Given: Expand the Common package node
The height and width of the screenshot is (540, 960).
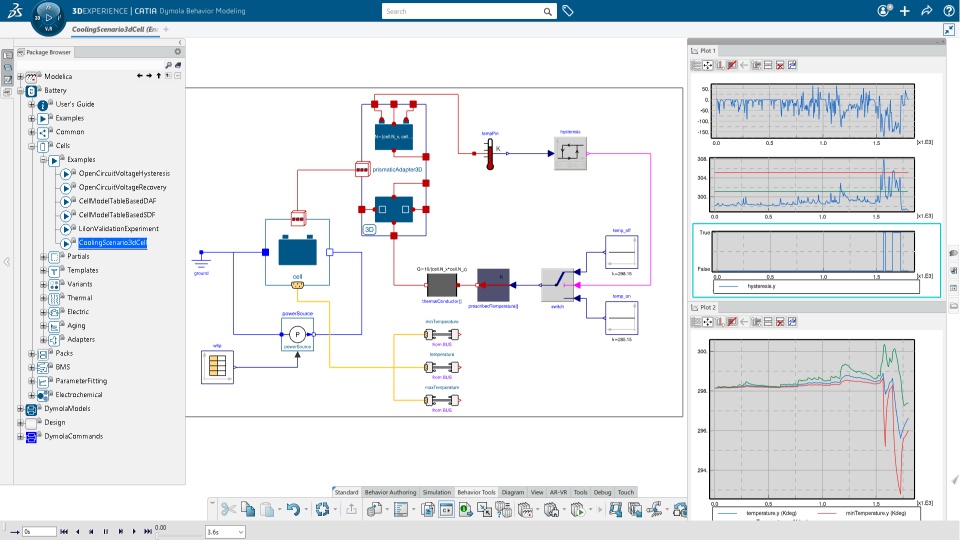Looking at the screenshot, I should pyautogui.click(x=32, y=132).
